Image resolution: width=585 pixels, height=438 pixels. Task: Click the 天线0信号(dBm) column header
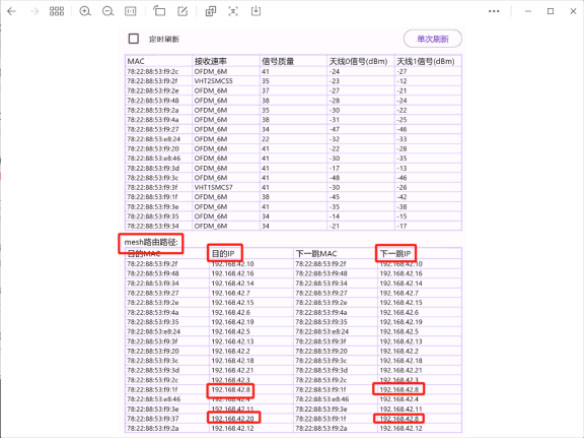358,61
